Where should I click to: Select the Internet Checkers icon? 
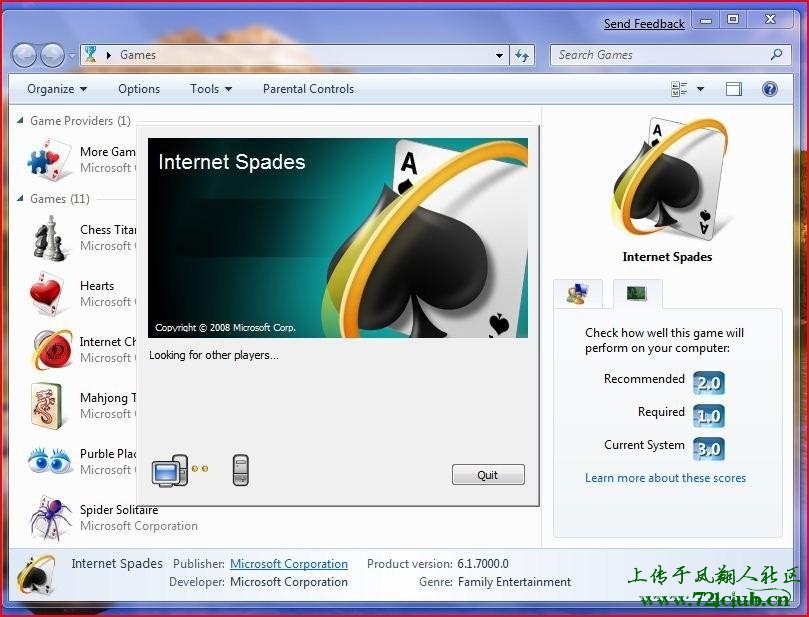point(51,349)
